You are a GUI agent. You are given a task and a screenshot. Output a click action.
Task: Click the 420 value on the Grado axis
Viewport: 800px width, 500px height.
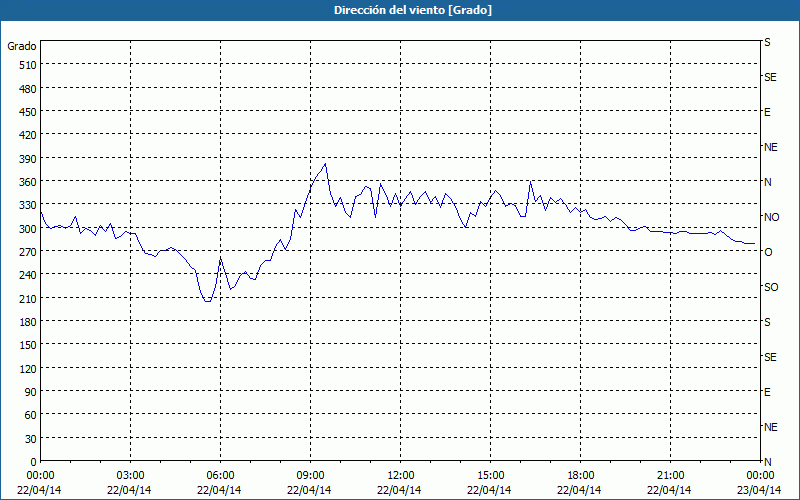(28, 135)
